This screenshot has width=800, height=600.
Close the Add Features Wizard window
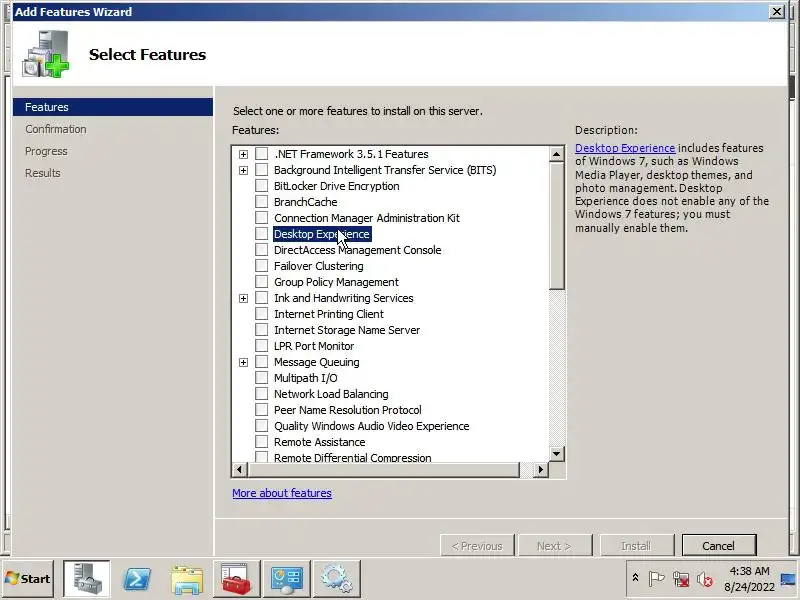[777, 11]
